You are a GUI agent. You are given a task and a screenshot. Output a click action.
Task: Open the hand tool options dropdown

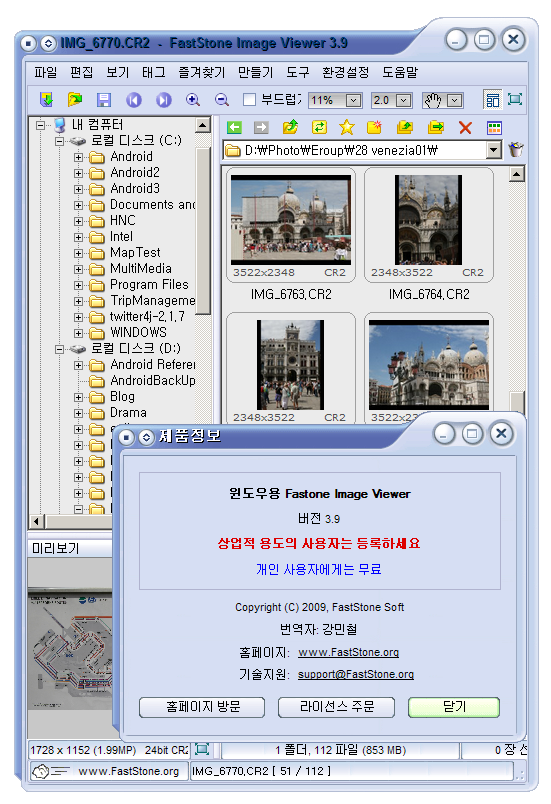pos(455,100)
